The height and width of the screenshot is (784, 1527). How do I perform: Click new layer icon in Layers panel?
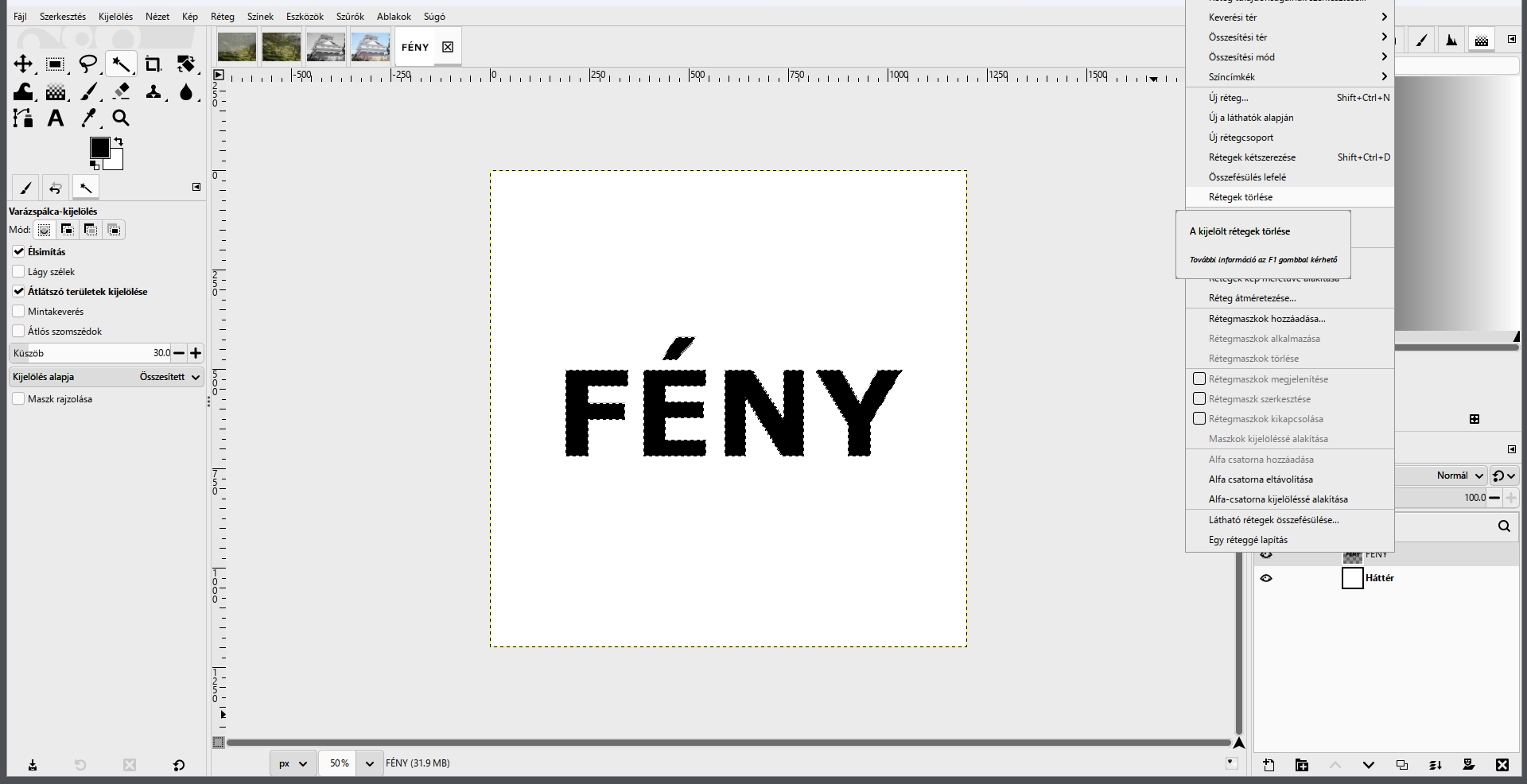point(1269,765)
